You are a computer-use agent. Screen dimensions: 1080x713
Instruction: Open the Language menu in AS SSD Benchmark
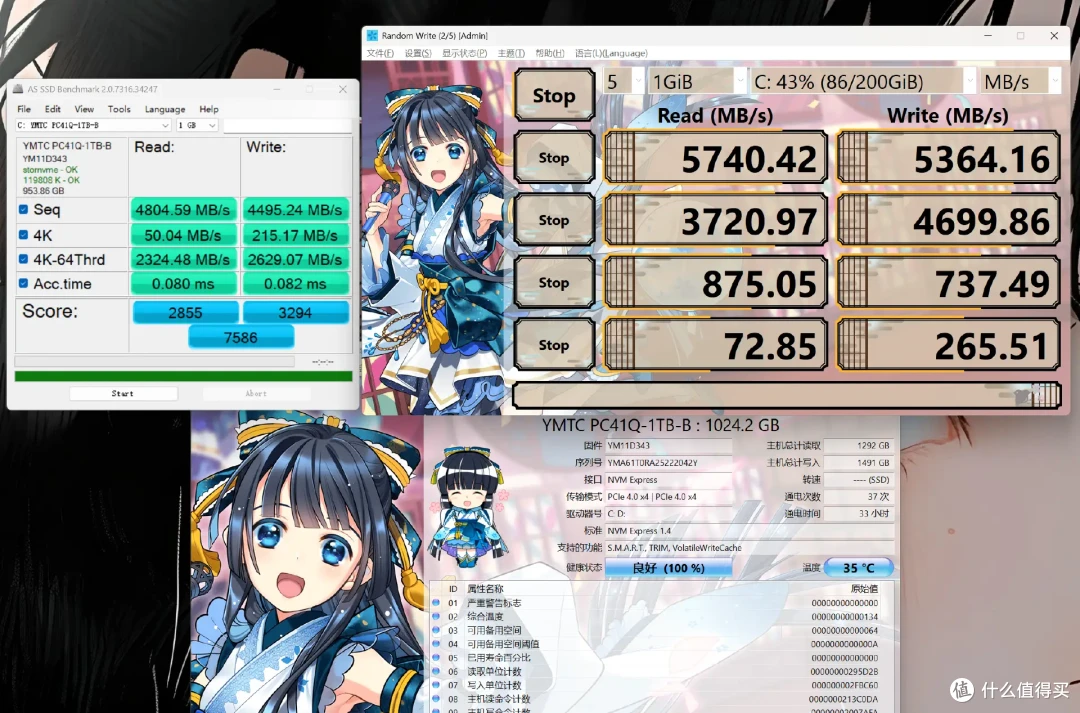pos(165,109)
